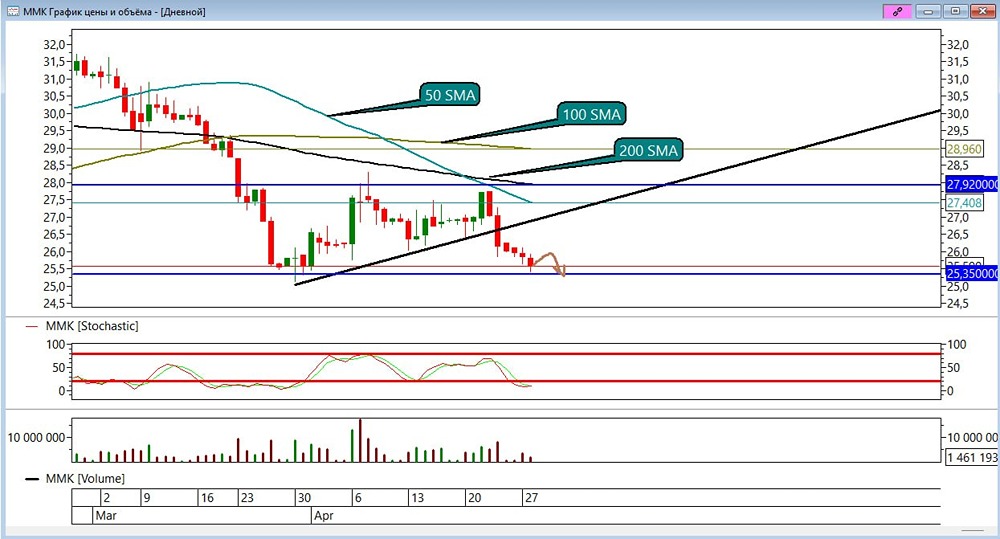
Task: Click the 1 461 193 volume value box
Action: click(971, 457)
